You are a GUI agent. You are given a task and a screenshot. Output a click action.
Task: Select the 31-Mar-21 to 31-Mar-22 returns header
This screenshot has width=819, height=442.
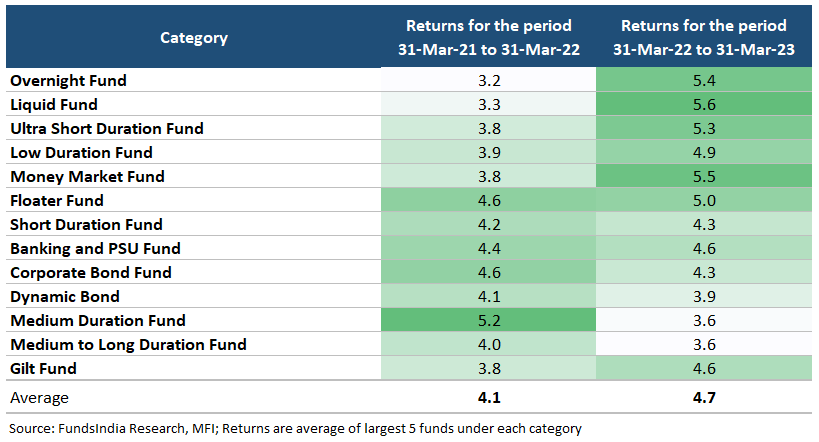pyautogui.click(x=490, y=38)
